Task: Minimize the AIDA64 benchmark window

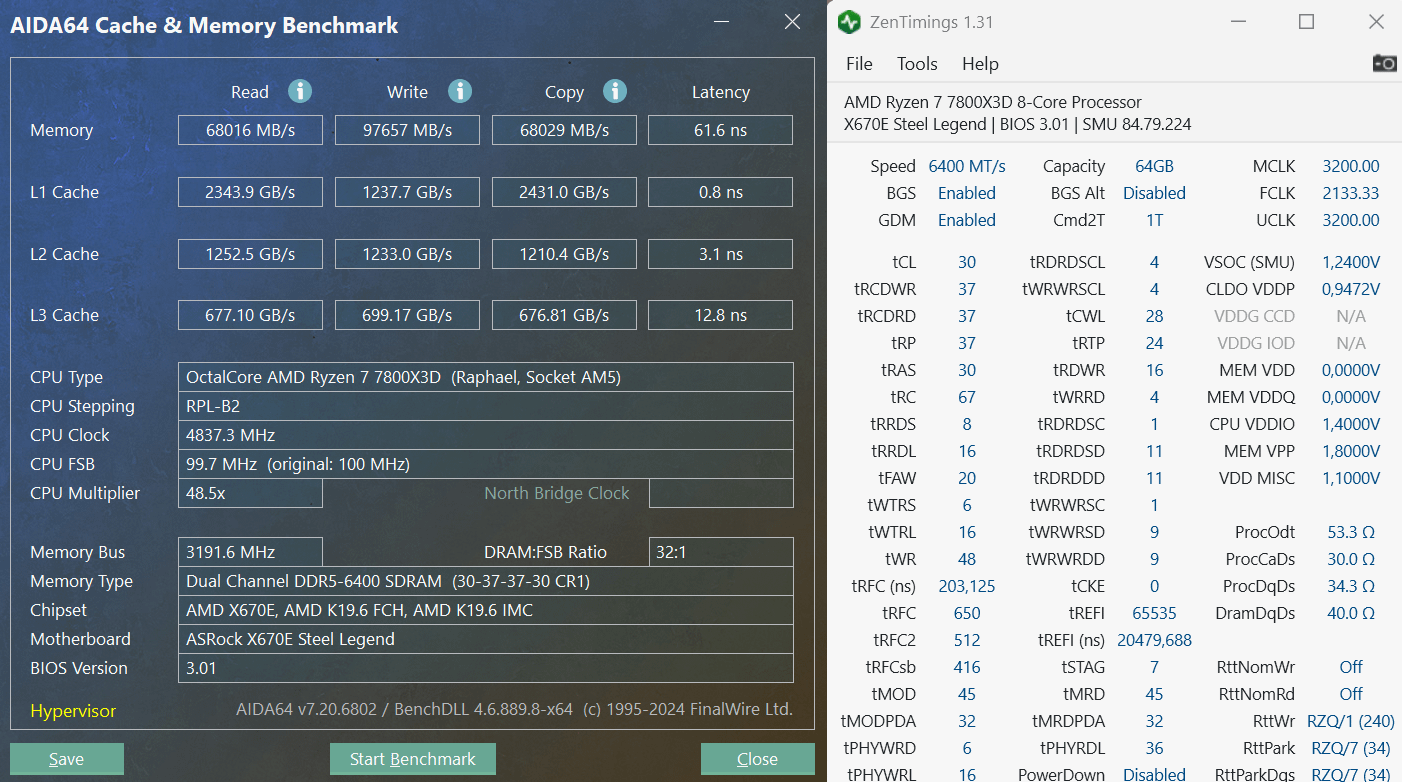Action: click(x=722, y=22)
